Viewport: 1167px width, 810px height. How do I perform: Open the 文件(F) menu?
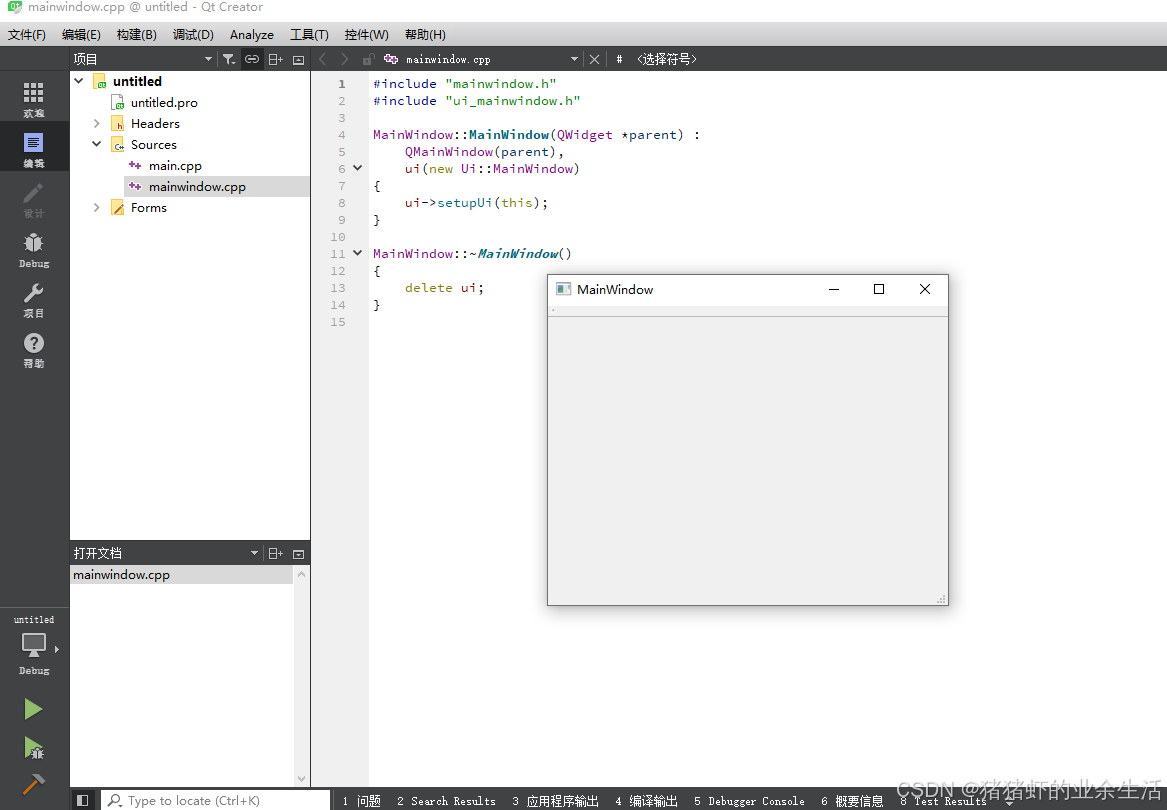pos(27,34)
